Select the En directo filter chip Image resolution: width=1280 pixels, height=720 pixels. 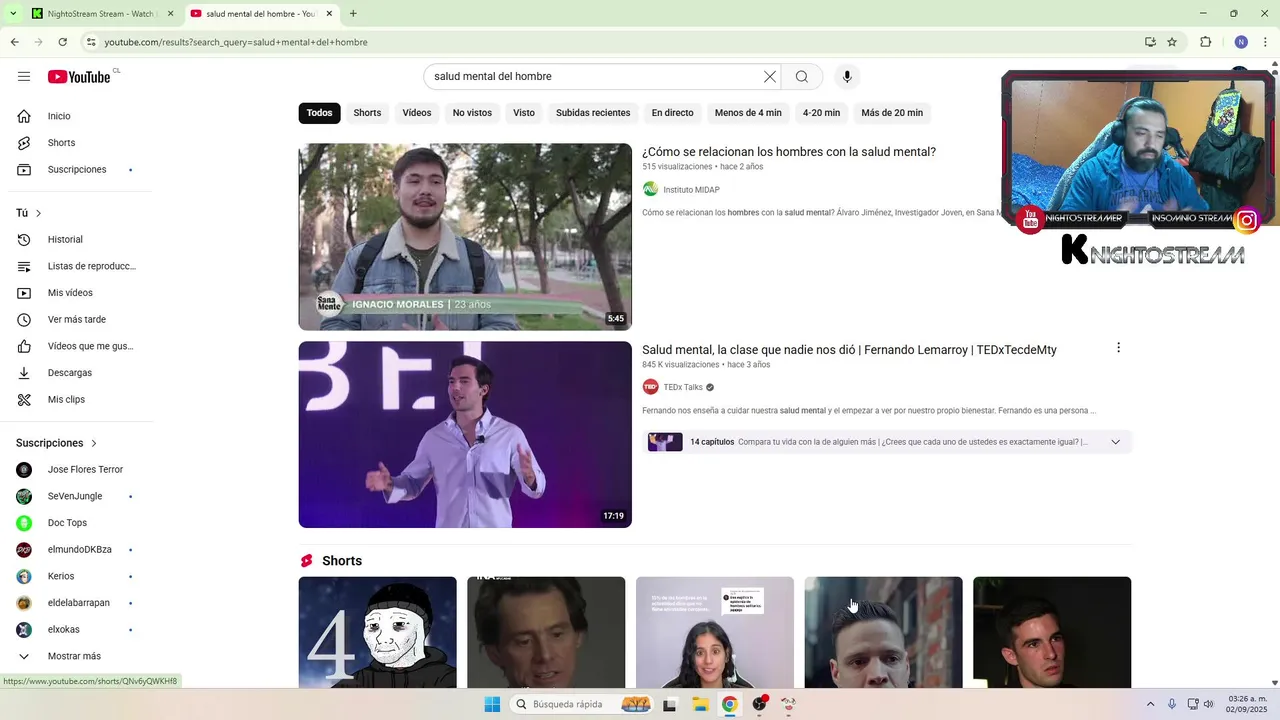(x=672, y=113)
